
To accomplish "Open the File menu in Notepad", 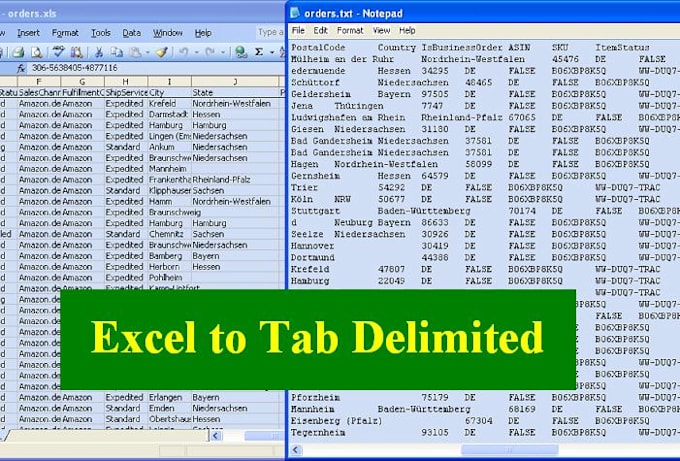I will (298, 30).
